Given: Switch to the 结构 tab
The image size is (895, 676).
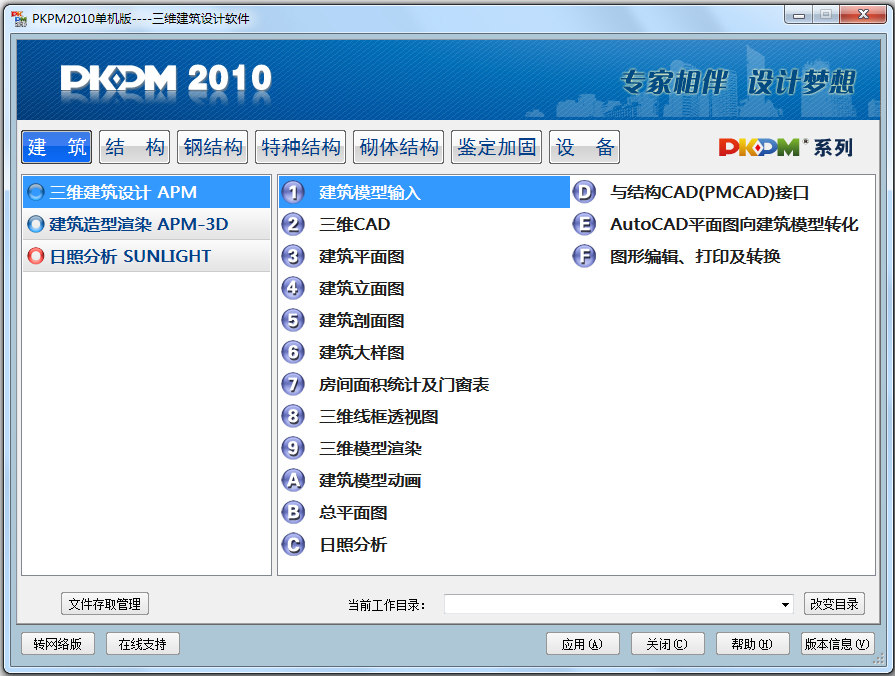Looking at the screenshot, I should pyautogui.click(x=134, y=146).
